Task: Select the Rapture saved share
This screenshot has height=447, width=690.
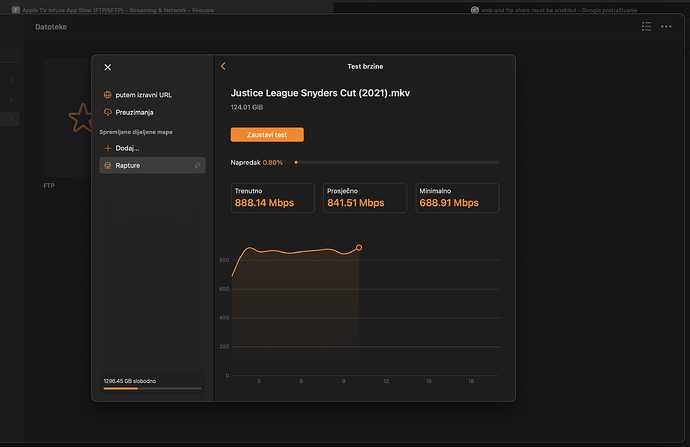Action: click(152, 165)
